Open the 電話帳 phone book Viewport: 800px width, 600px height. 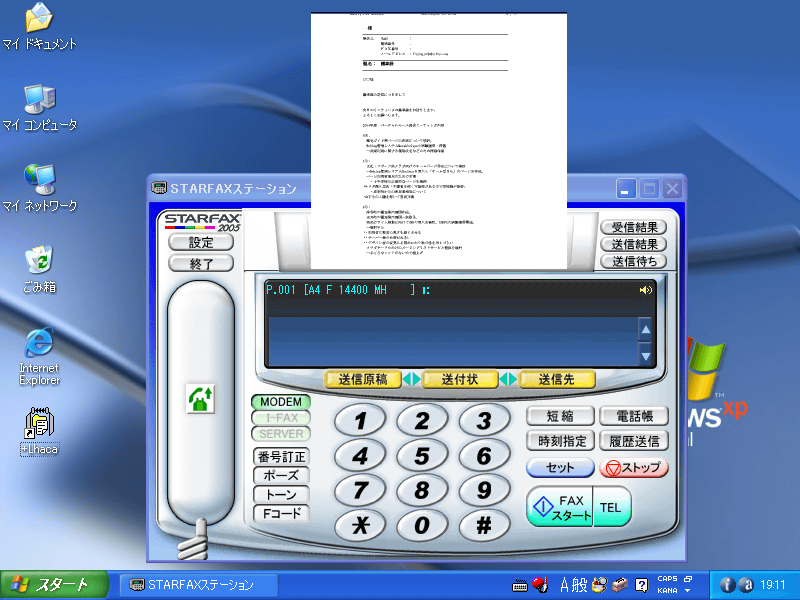coord(634,416)
